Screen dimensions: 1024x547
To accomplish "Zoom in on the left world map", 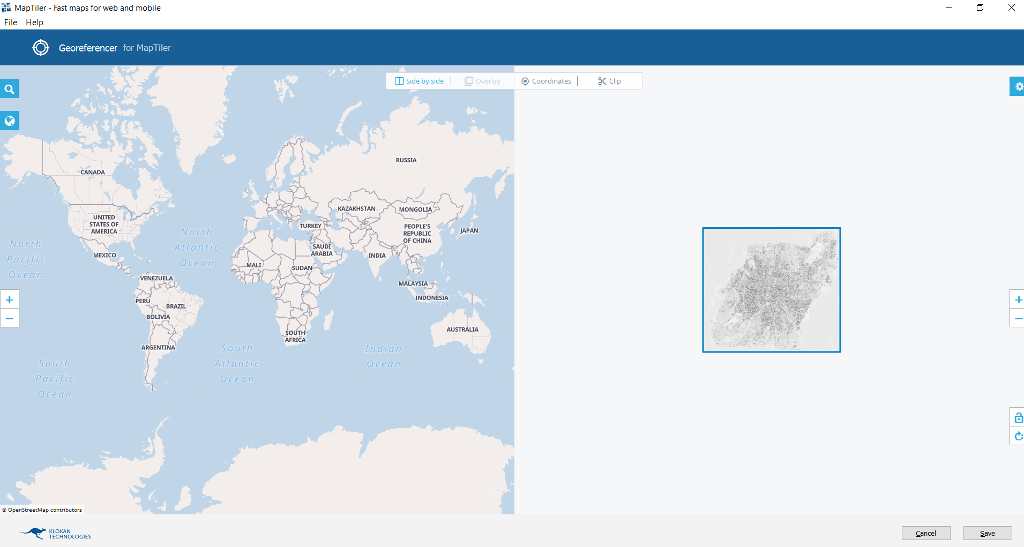I will 9,300.
